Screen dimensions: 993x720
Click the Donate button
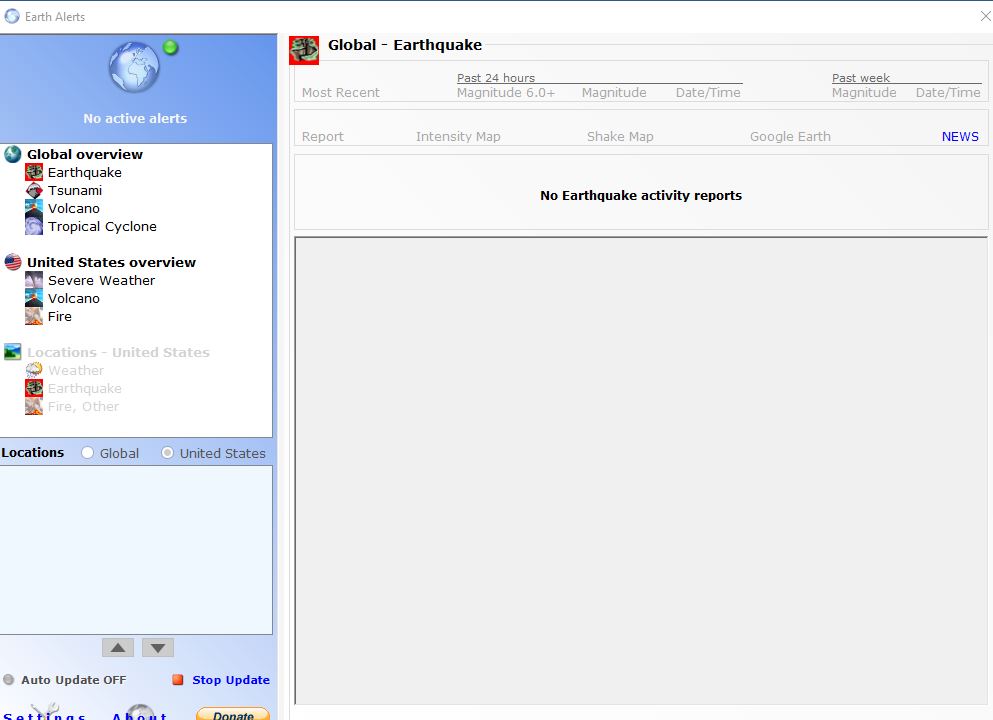[x=233, y=714]
